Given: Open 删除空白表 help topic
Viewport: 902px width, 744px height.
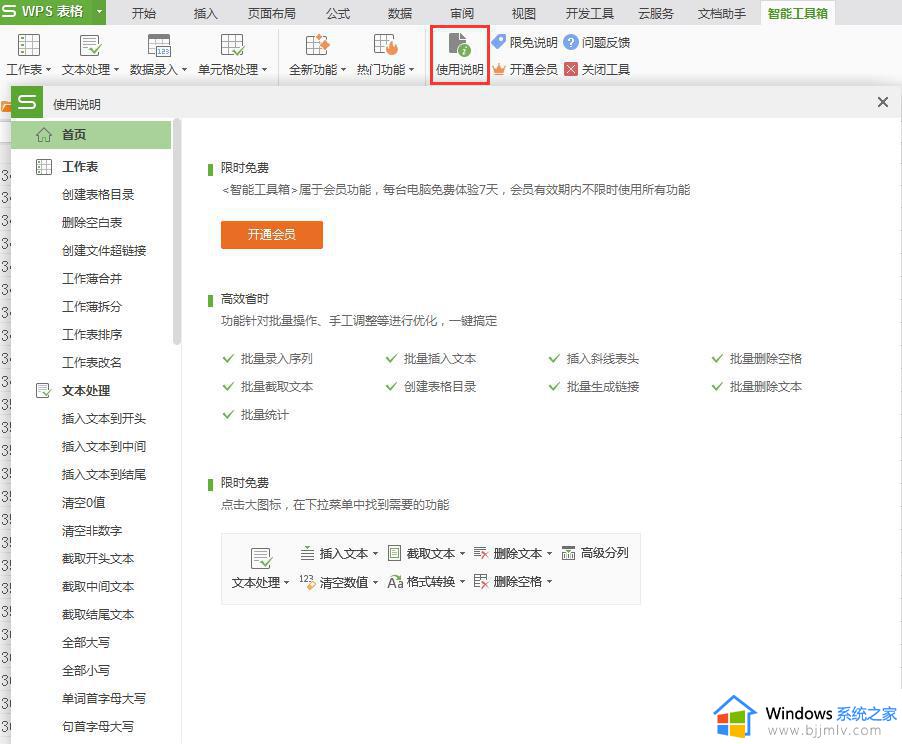Looking at the screenshot, I should click(92, 223).
